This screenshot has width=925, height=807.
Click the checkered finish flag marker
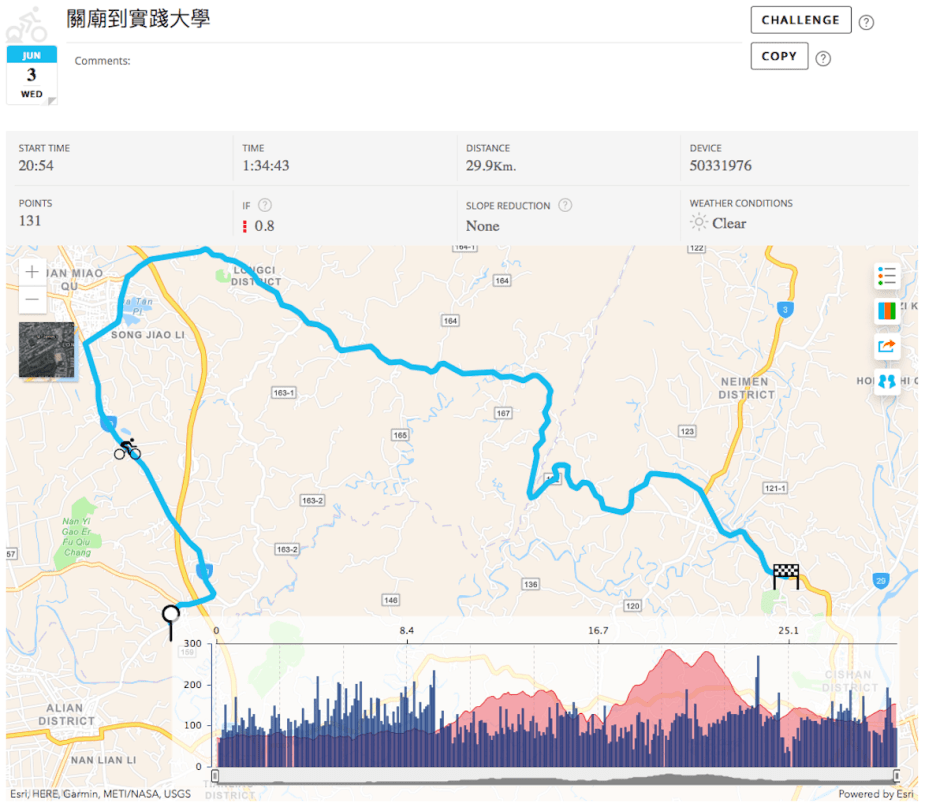pyautogui.click(x=786, y=575)
